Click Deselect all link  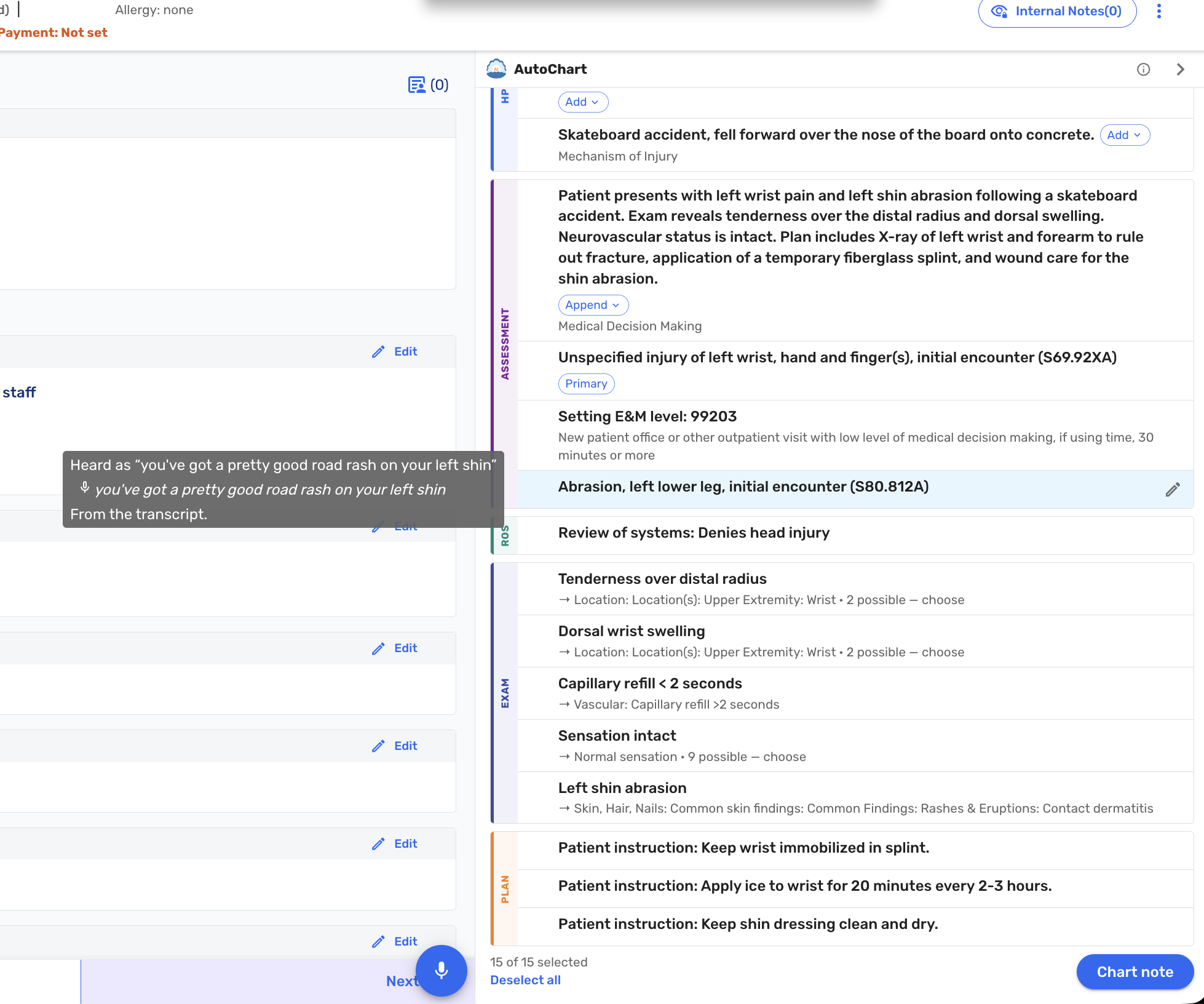pyautogui.click(x=525, y=981)
